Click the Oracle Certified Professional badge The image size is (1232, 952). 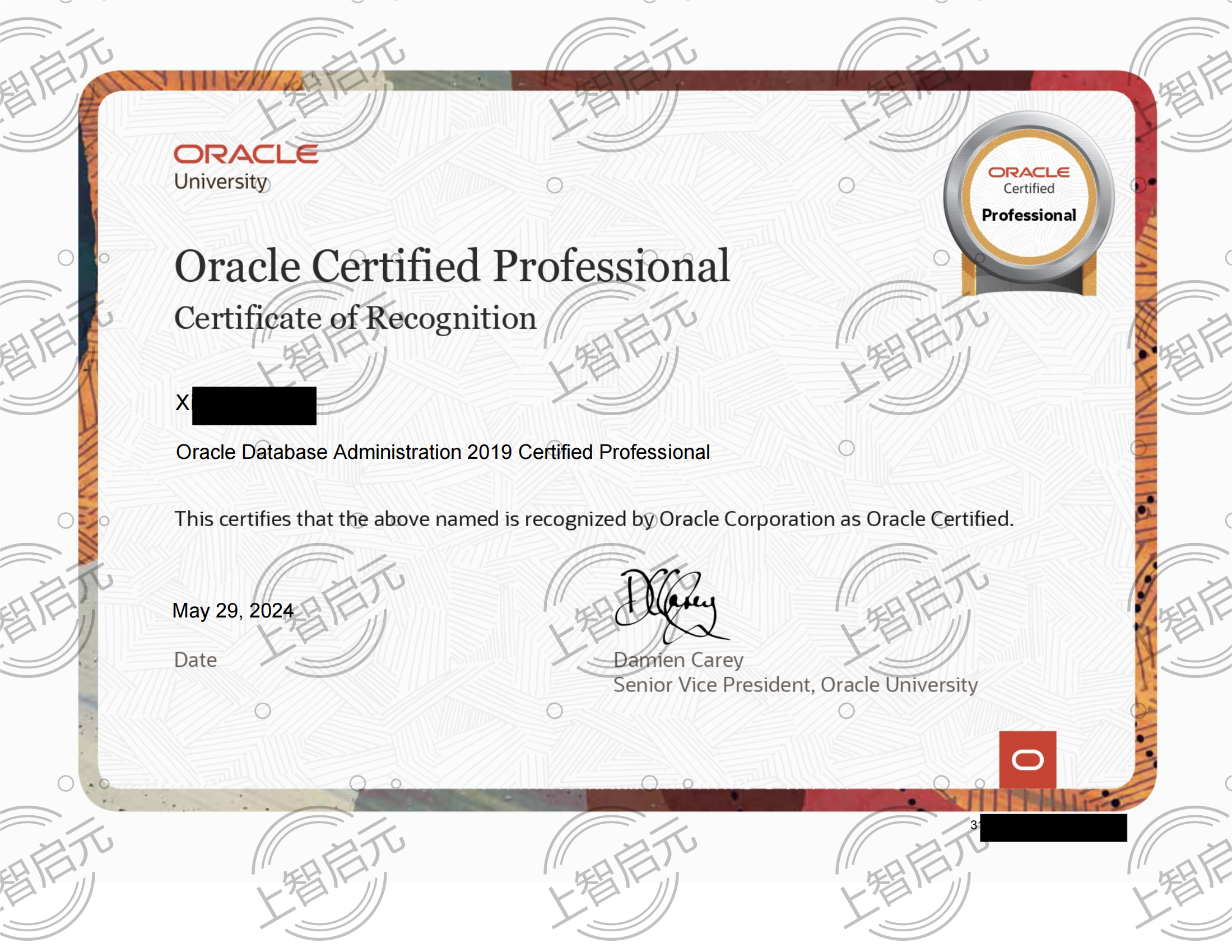tap(1029, 204)
